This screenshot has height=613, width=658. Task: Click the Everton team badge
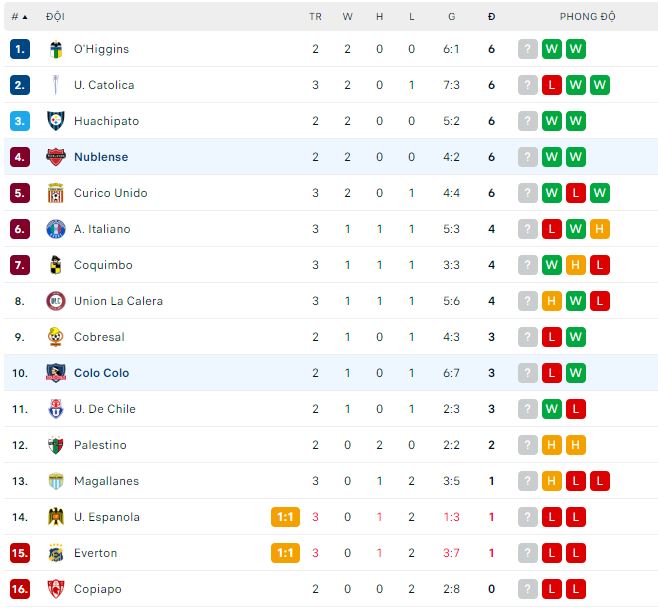(56, 553)
